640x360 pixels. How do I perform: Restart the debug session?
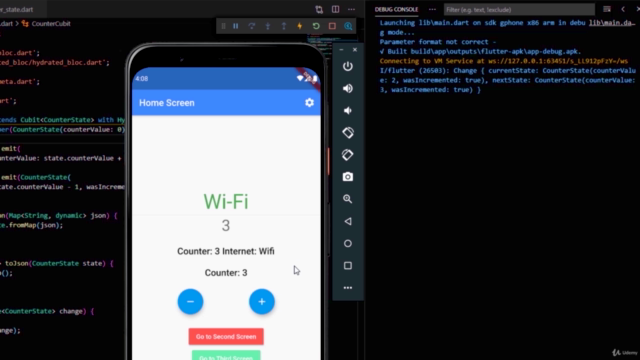click(316, 26)
